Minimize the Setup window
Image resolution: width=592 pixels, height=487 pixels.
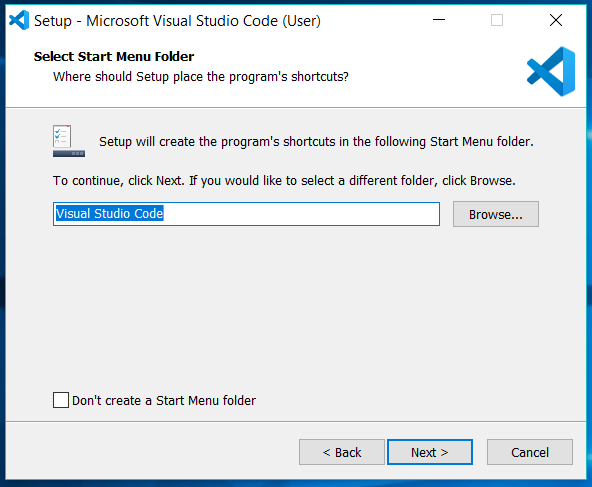click(x=439, y=20)
